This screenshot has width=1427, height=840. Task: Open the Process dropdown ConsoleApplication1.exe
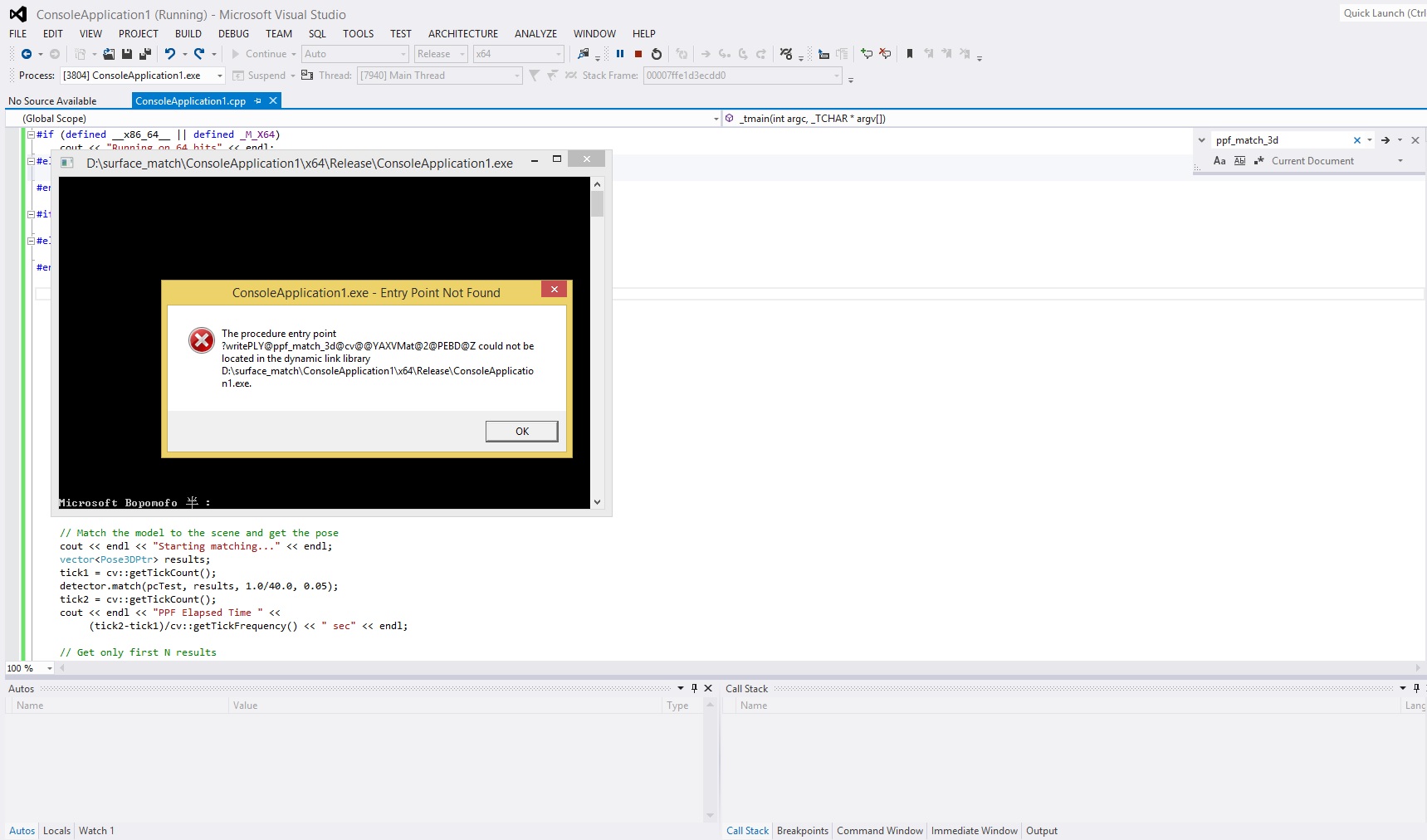click(143, 76)
